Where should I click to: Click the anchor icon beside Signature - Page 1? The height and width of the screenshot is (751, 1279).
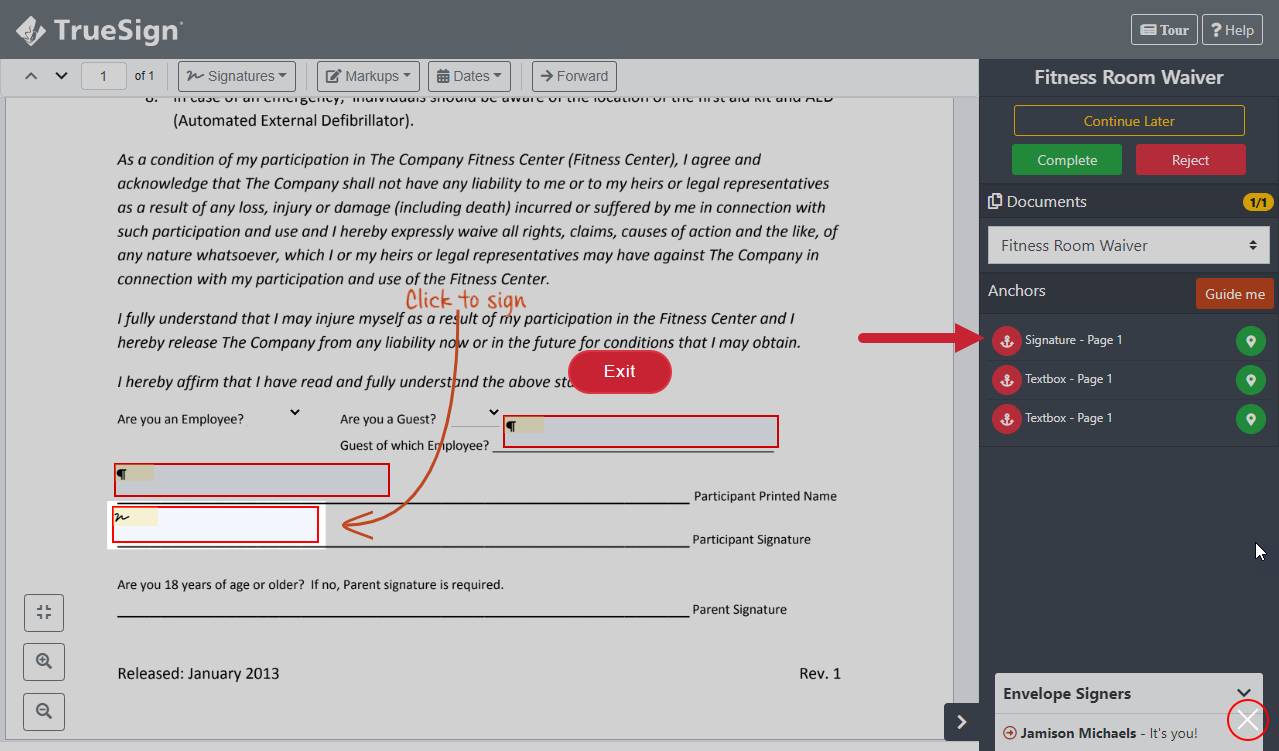pyautogui.click(x=1006, y=340)
